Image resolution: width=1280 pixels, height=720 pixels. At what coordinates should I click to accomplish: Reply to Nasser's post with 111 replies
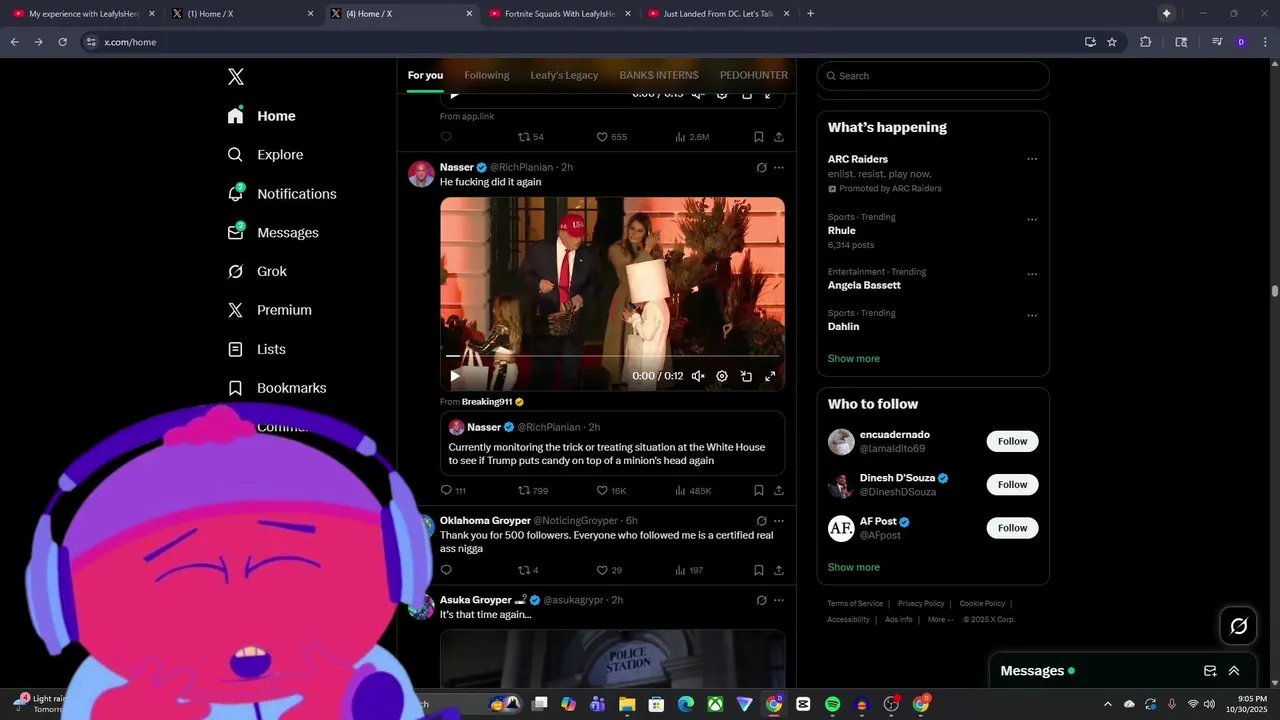[453, 491]
